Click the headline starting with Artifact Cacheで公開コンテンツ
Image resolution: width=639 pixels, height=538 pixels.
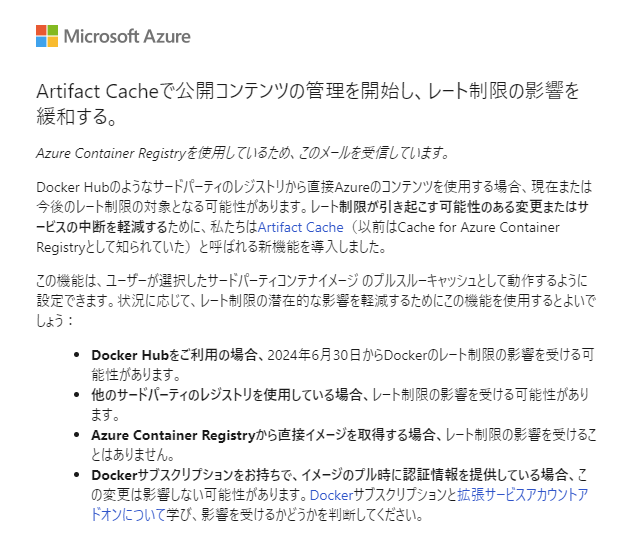pyautogui.click(x=308, y=103)
